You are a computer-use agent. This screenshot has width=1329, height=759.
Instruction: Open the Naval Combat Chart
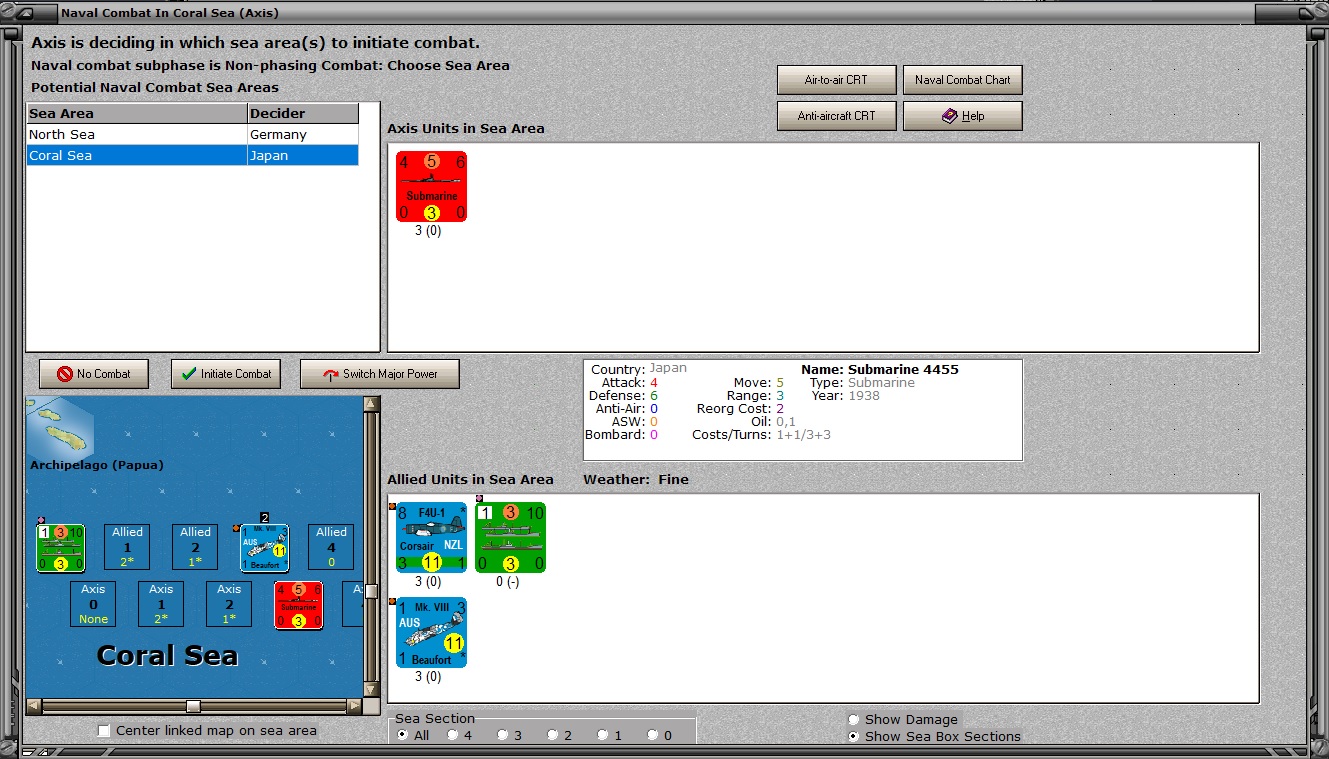(x=962, y=80)
